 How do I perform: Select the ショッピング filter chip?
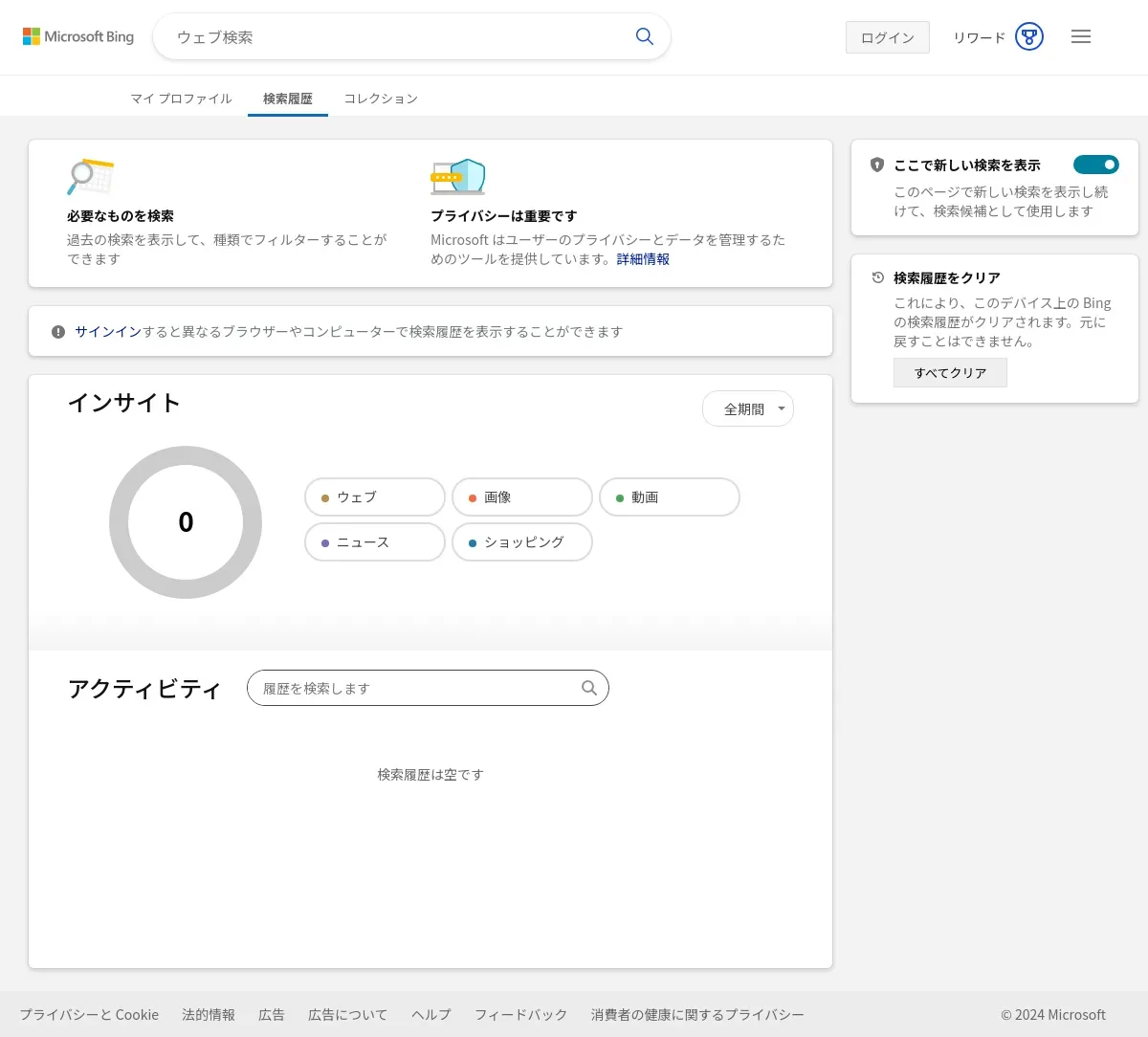coord(522,542)
